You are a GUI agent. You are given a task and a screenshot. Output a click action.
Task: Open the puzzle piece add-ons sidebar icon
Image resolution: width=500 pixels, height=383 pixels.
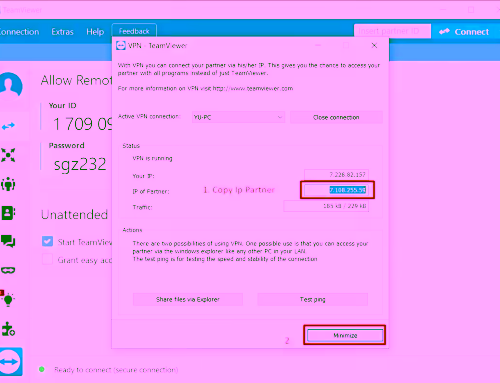(8, 328)
